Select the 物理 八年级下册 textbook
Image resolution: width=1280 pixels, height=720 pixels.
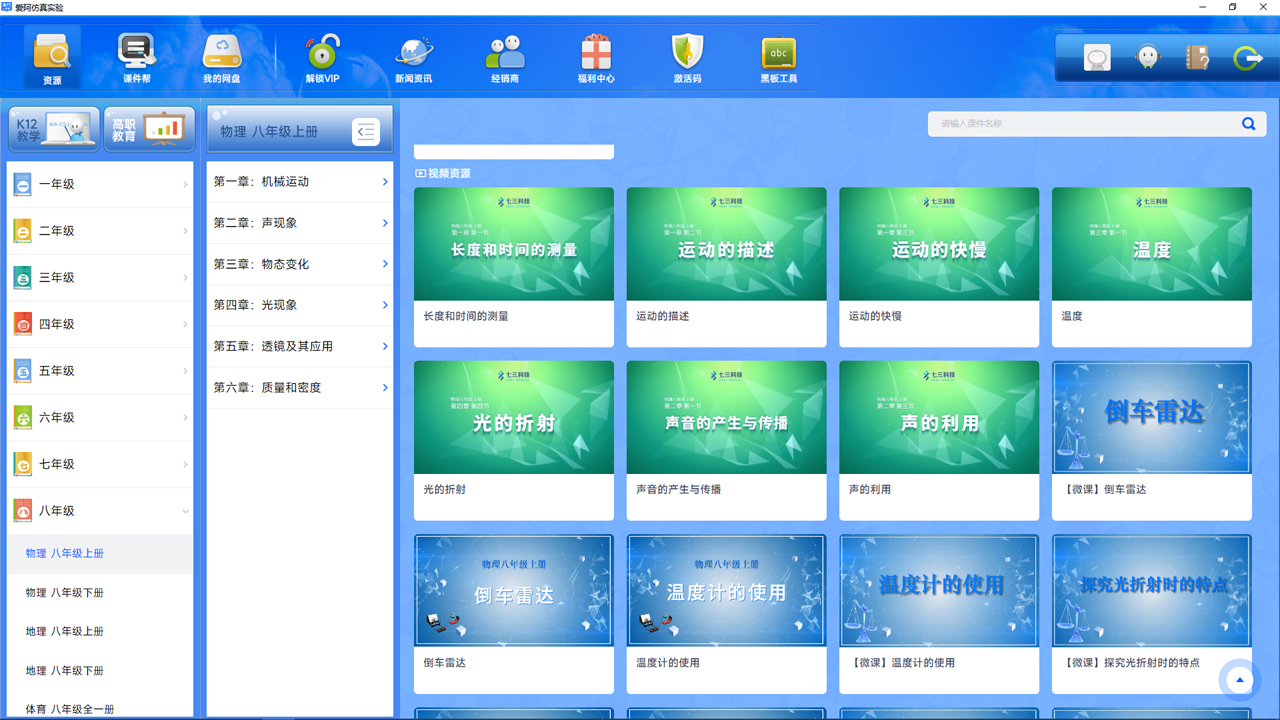(100, 592)
